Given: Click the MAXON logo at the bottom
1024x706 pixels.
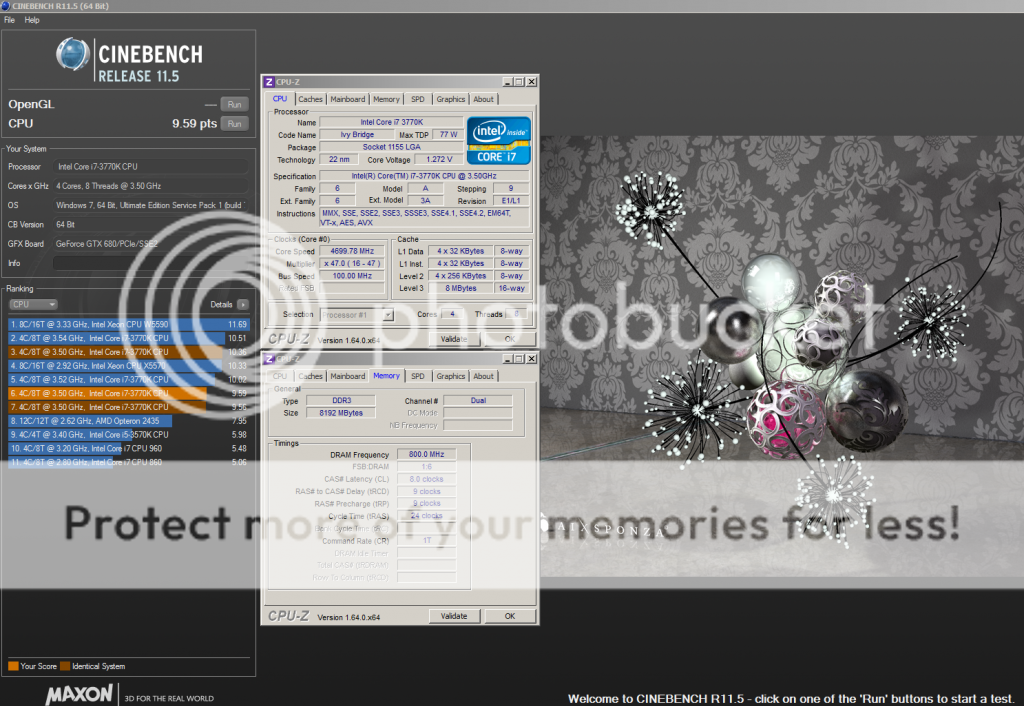Looking at the screenshot, I should (58, 695).
